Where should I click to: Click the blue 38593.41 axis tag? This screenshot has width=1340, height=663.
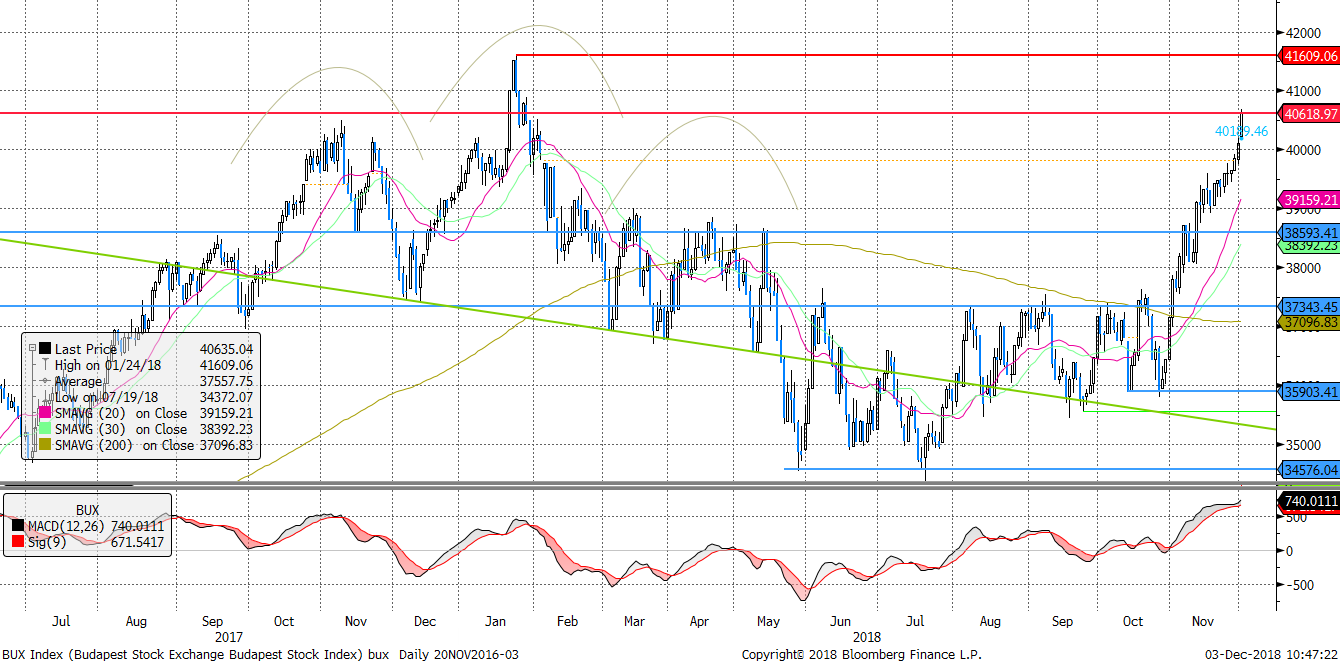coord(1310,232)
